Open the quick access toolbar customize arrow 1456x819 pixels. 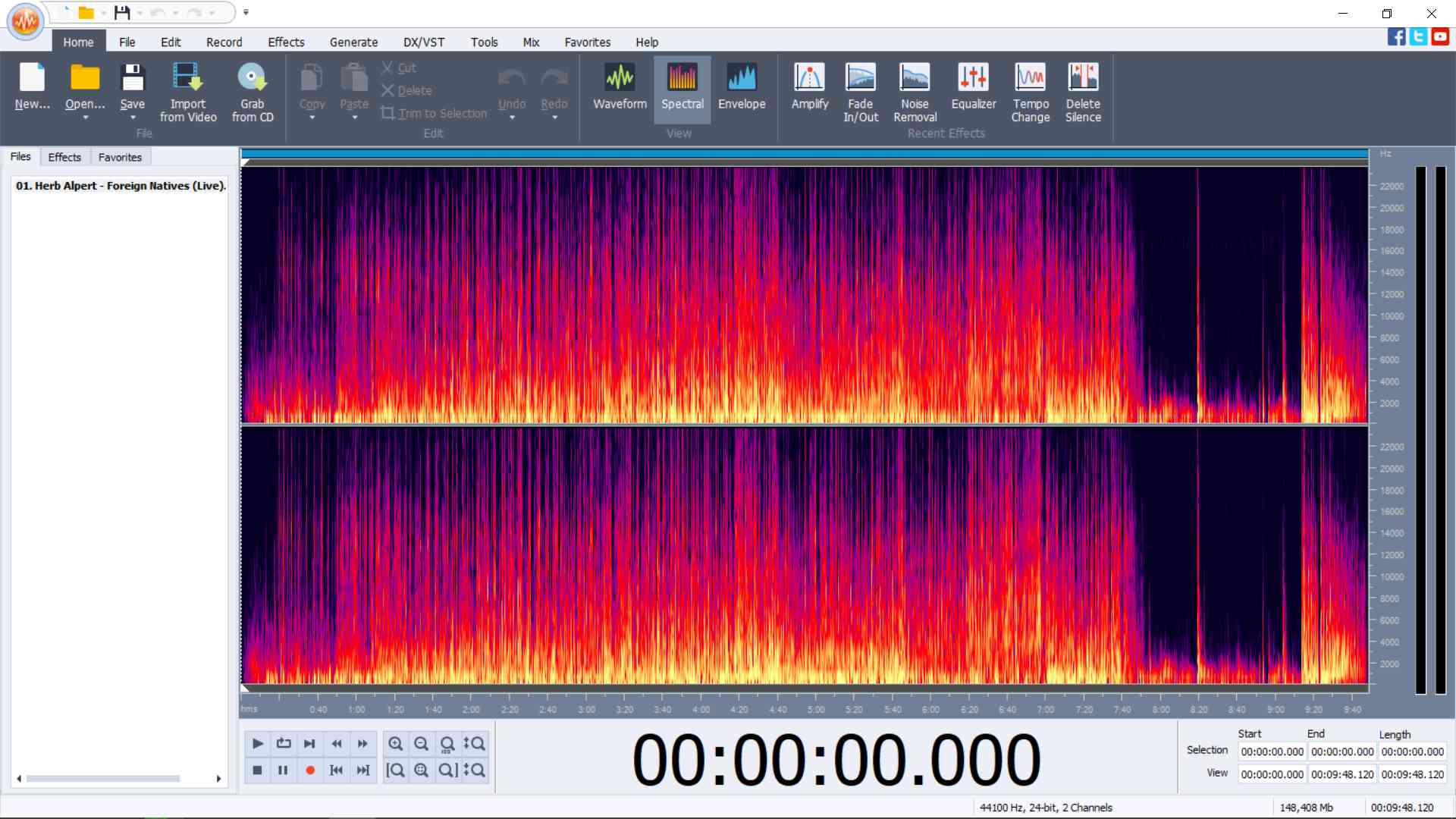point(246,12)
